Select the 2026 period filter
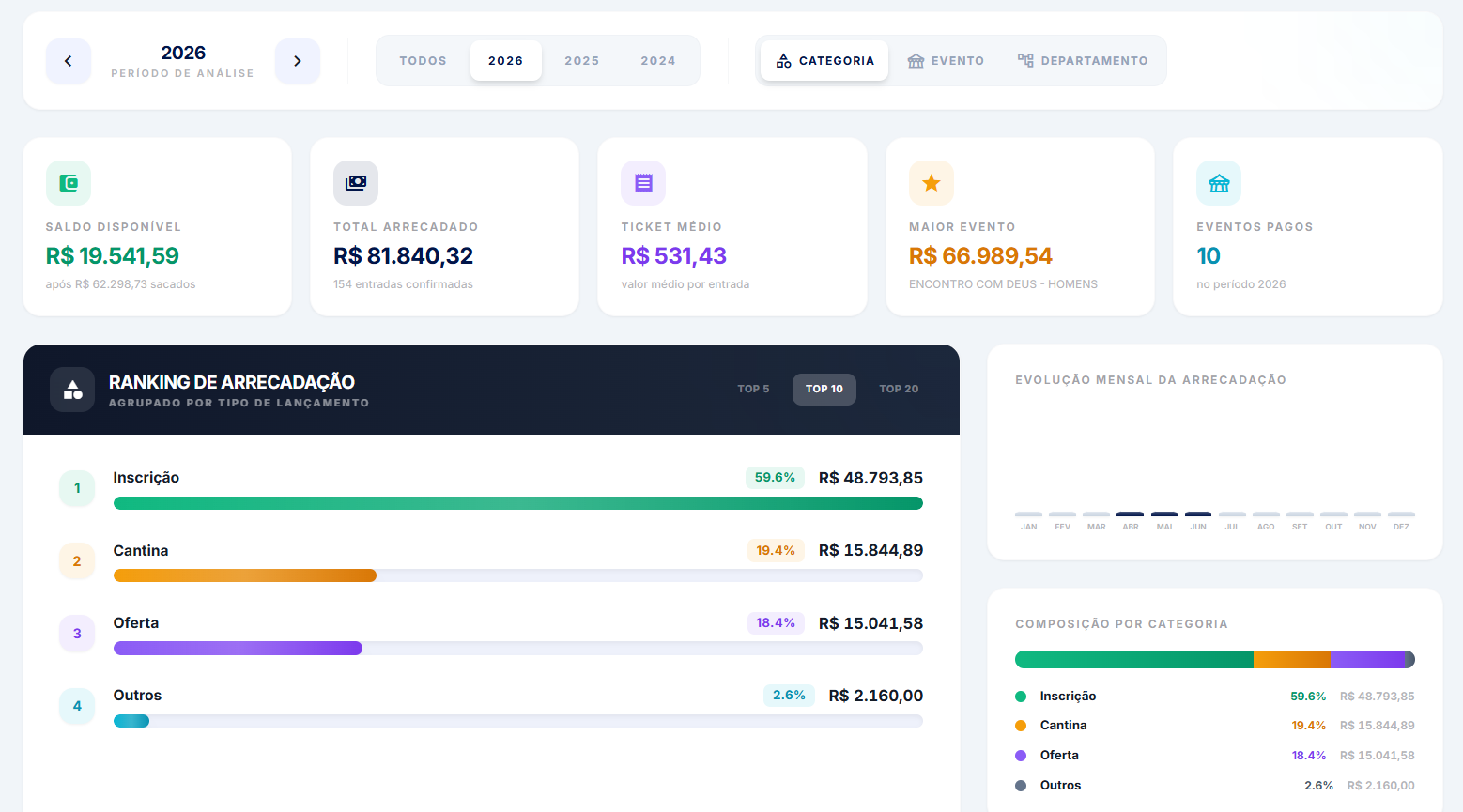This screenshot has width=1463, height=812. coord(506,61)
